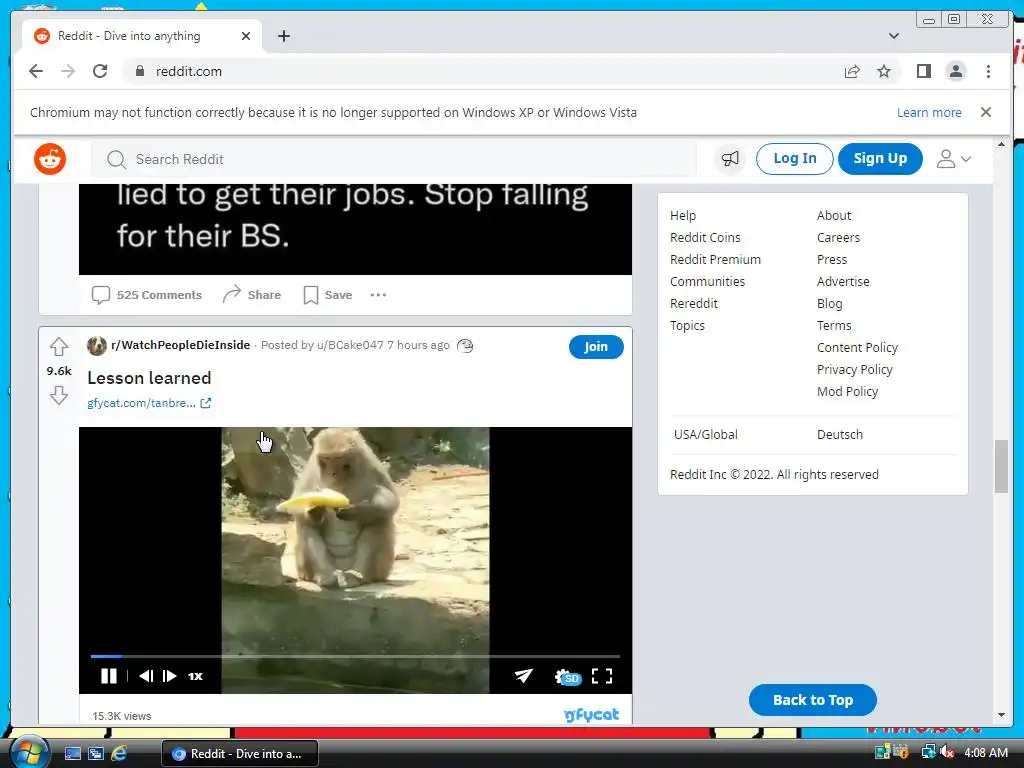1024x768 pixels.
Task: Dismiss the Chromium warning infobar
Action: pos(985,112)
